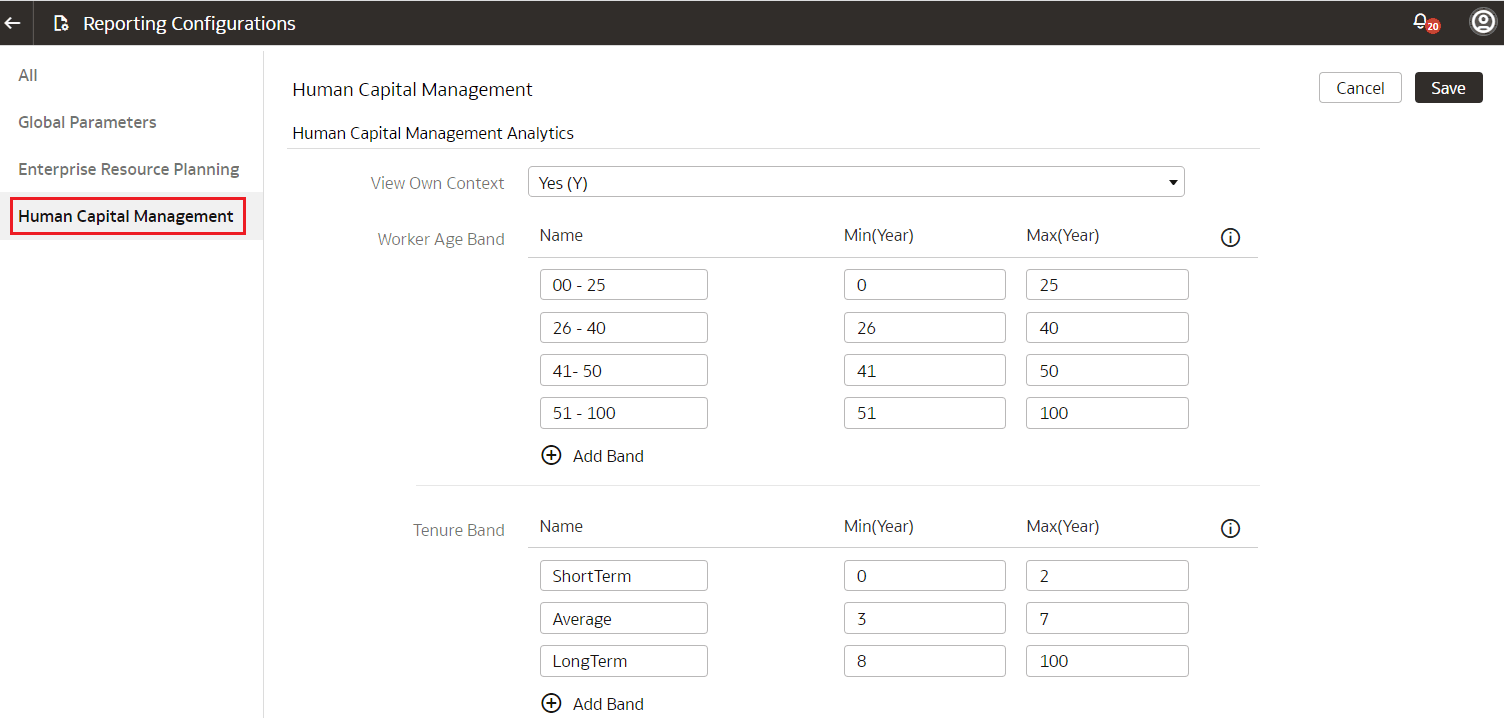
Task: Click the ShortTerm name field
Action: click(623, 575)
